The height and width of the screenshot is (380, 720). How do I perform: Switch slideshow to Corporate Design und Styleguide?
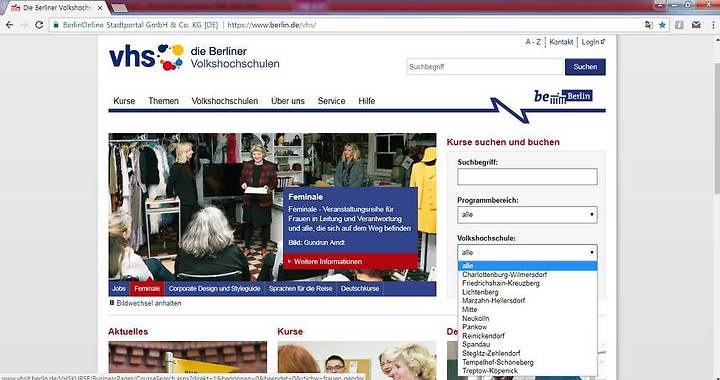click(214, 289)
